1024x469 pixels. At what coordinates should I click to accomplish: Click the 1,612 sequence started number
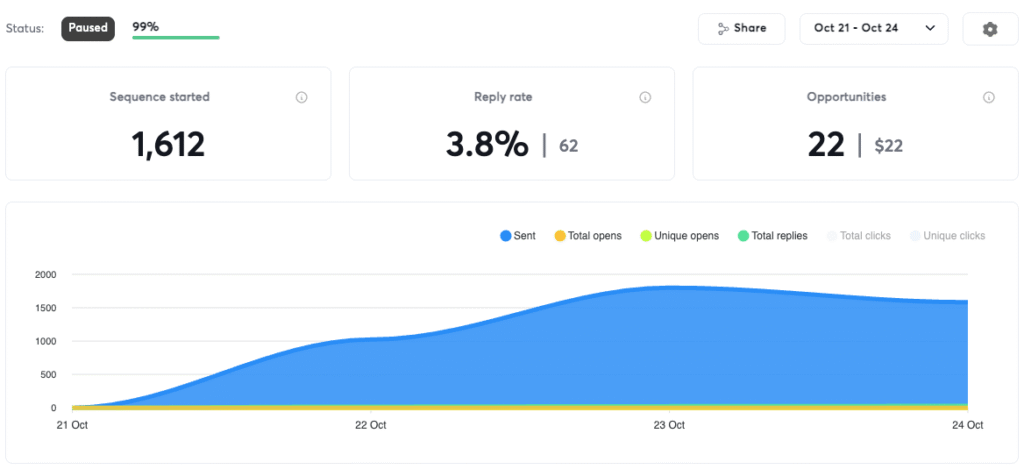[x=168, y=144]
